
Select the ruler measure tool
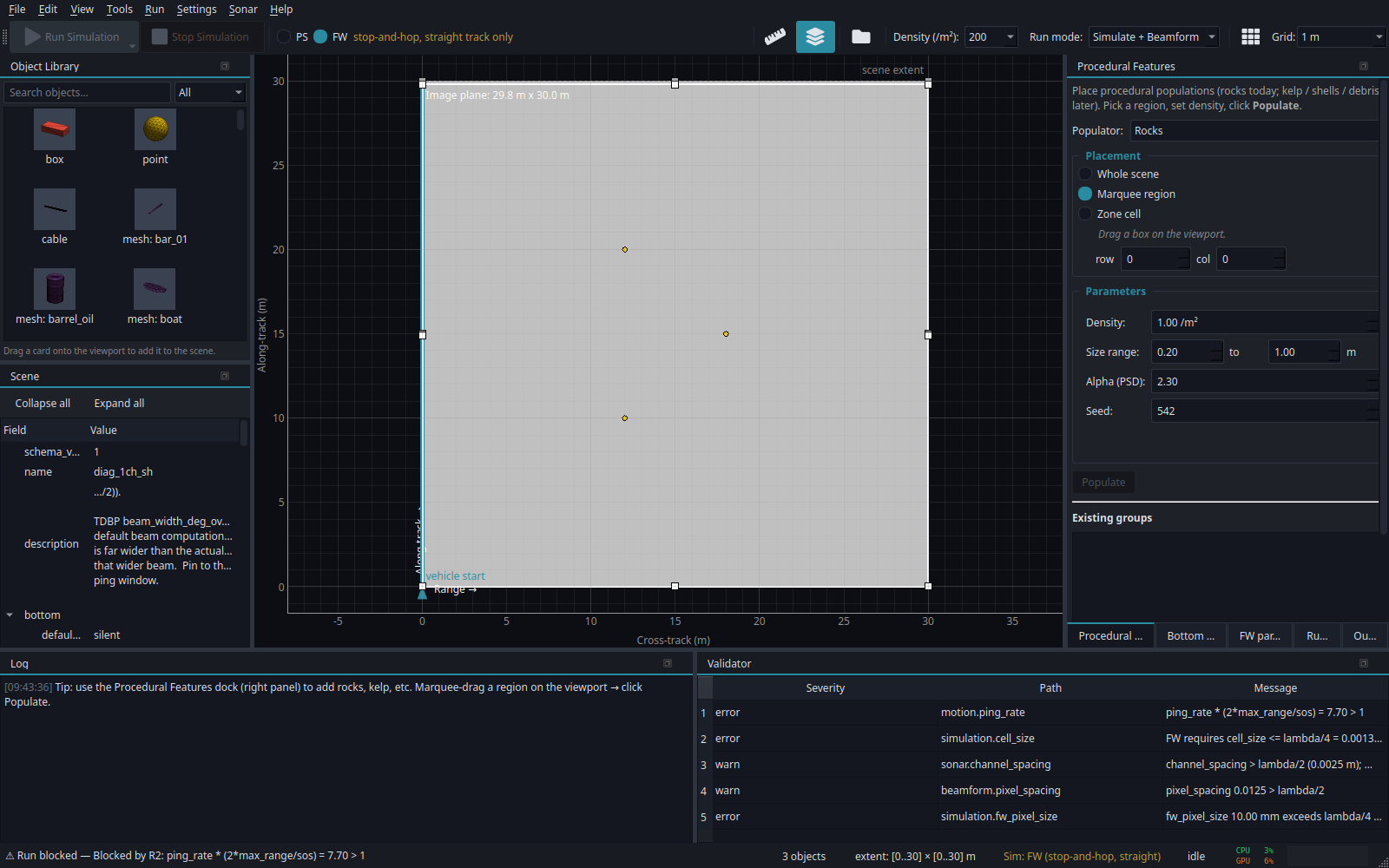[775, 36]
